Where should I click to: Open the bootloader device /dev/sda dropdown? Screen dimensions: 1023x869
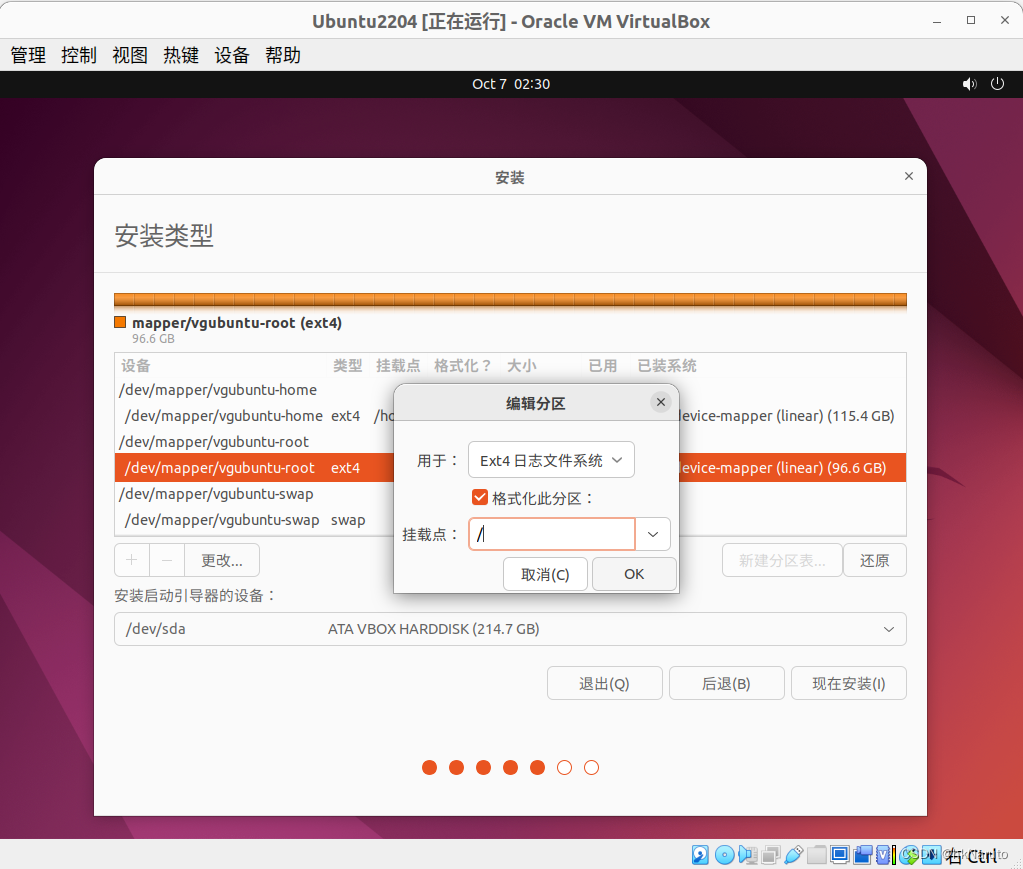[x=510, y=630]
